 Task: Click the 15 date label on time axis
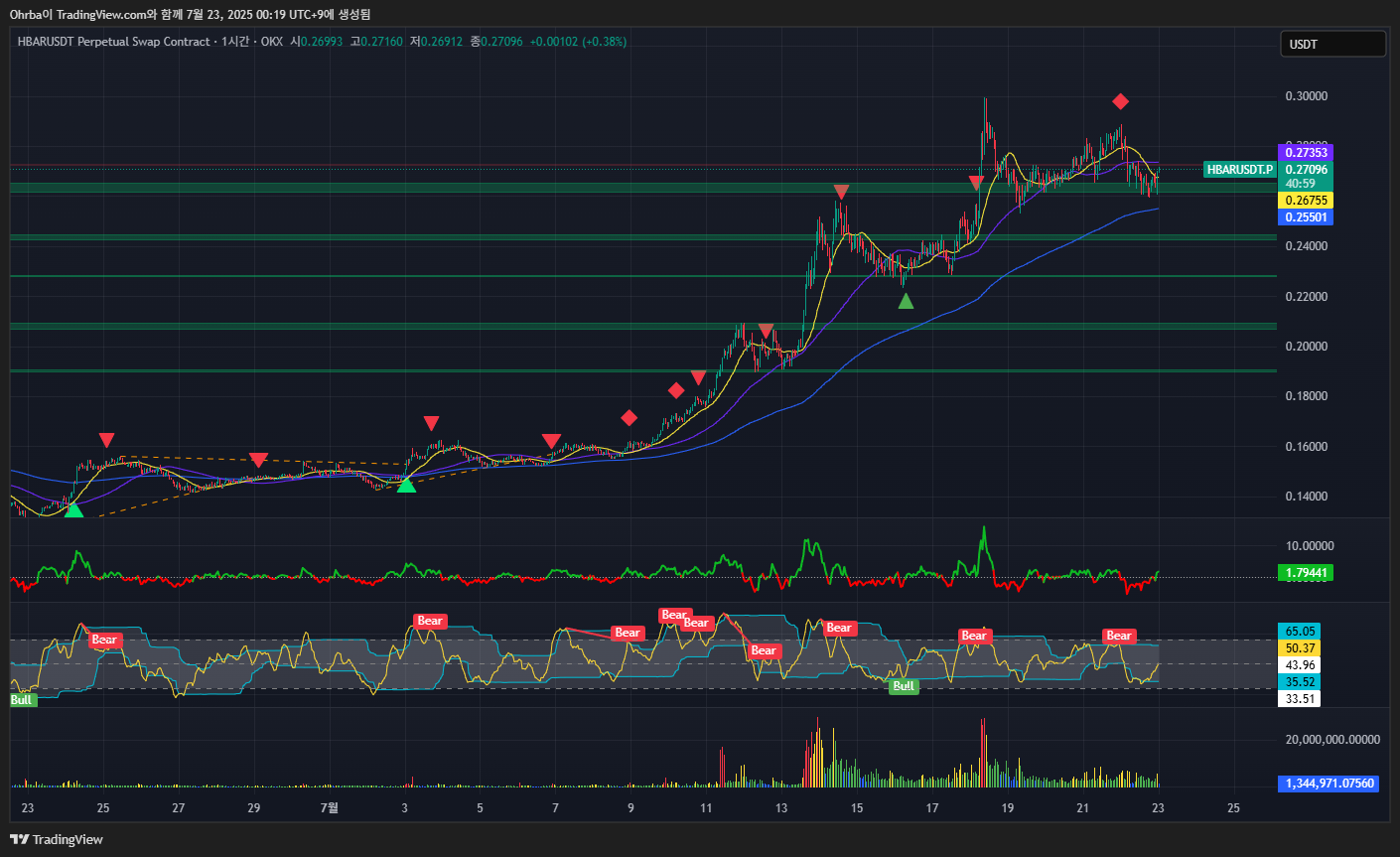[x=857, y=808]
